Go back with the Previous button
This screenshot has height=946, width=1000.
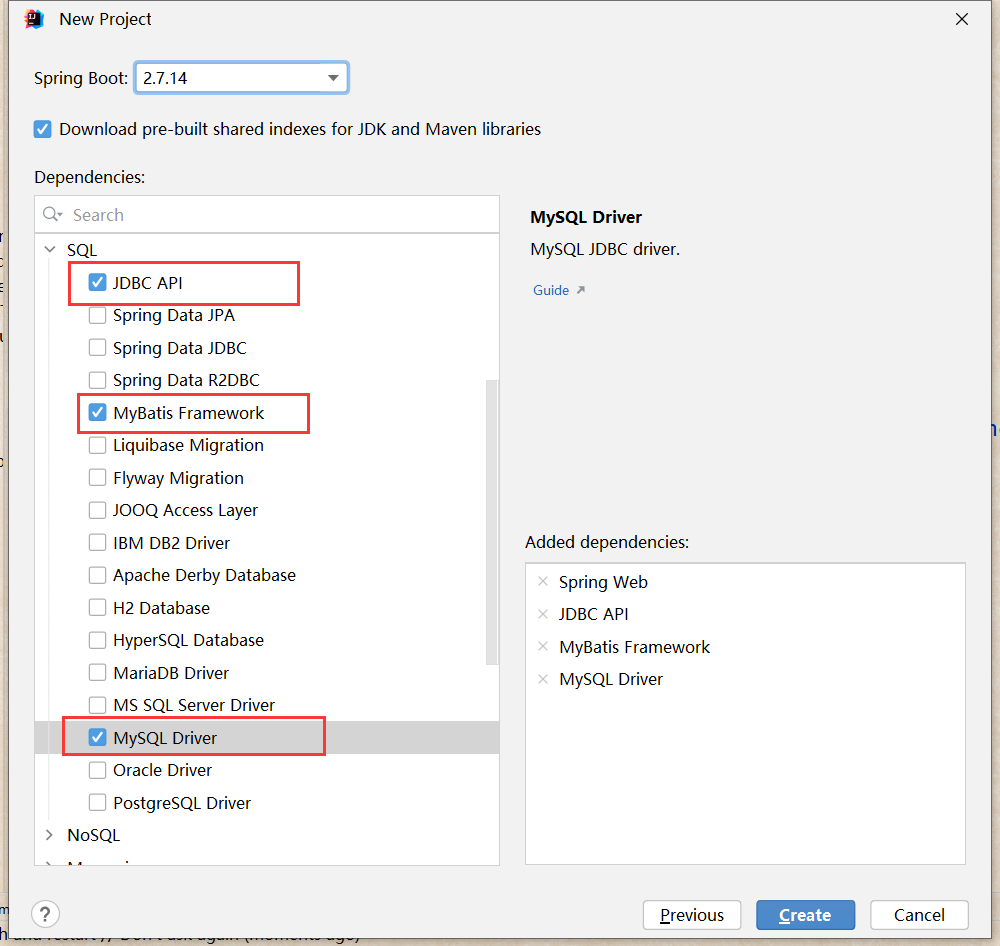pos(692,915)
